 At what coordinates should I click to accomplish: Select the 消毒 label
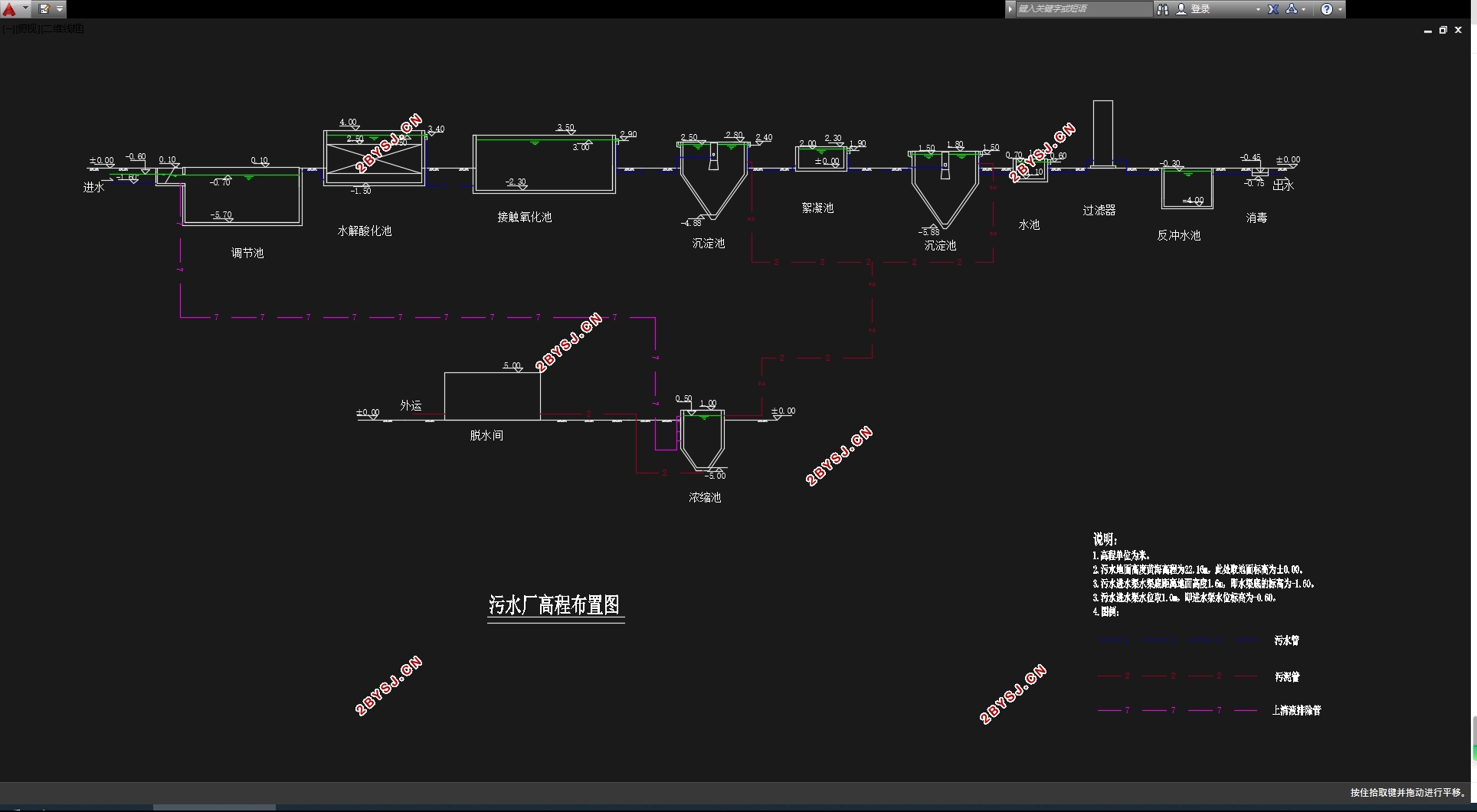point(1256,218)
